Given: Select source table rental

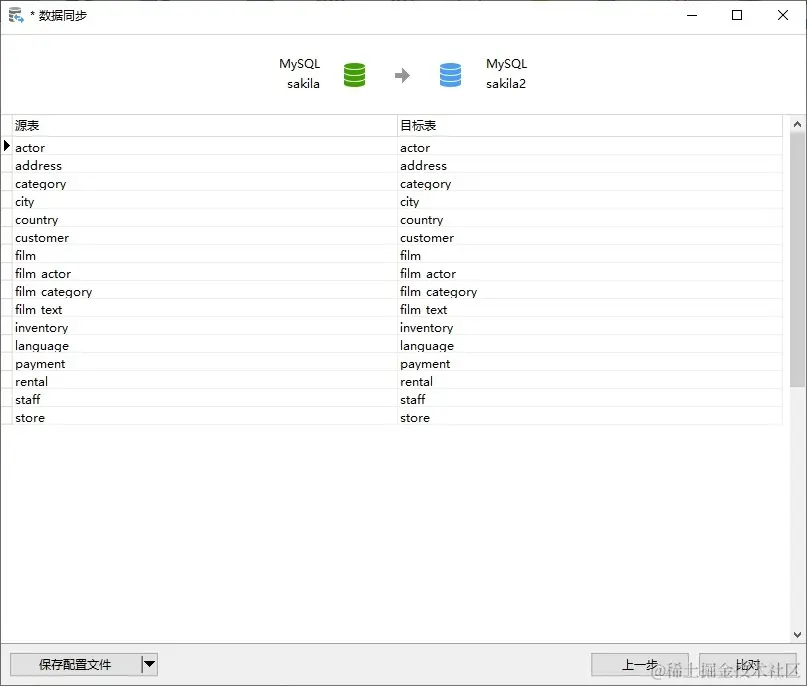Looking at the screenshot, I should coord(204,380).
